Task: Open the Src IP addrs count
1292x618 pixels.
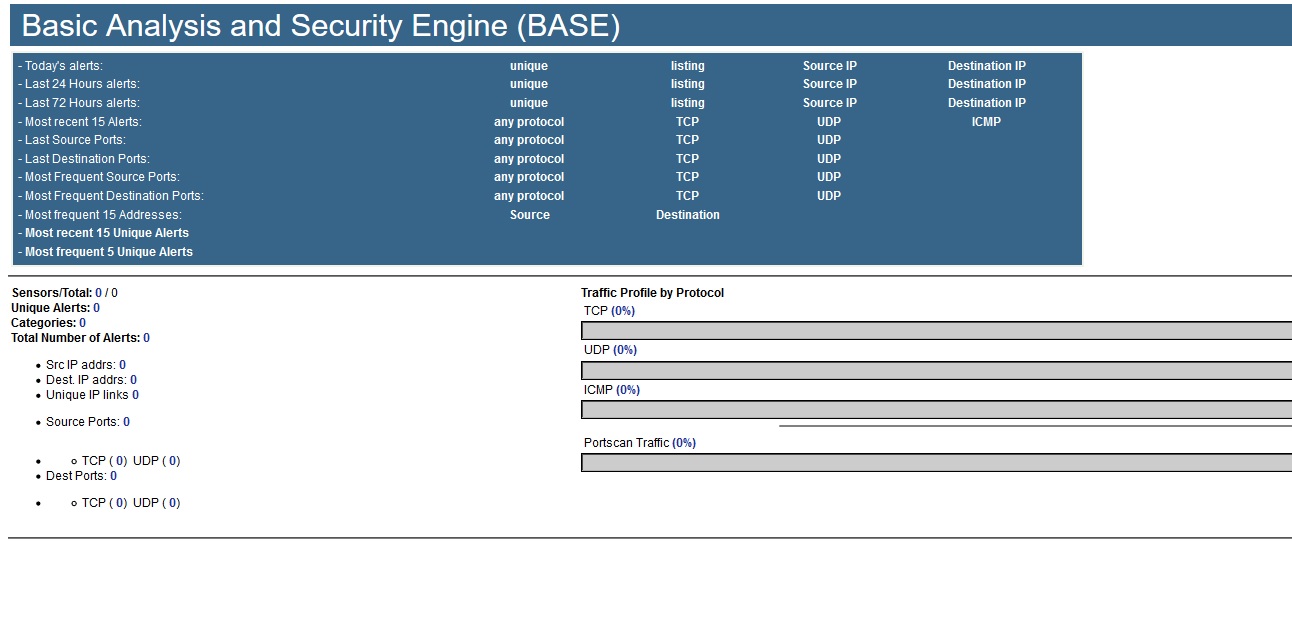Action: coord(122,365)
